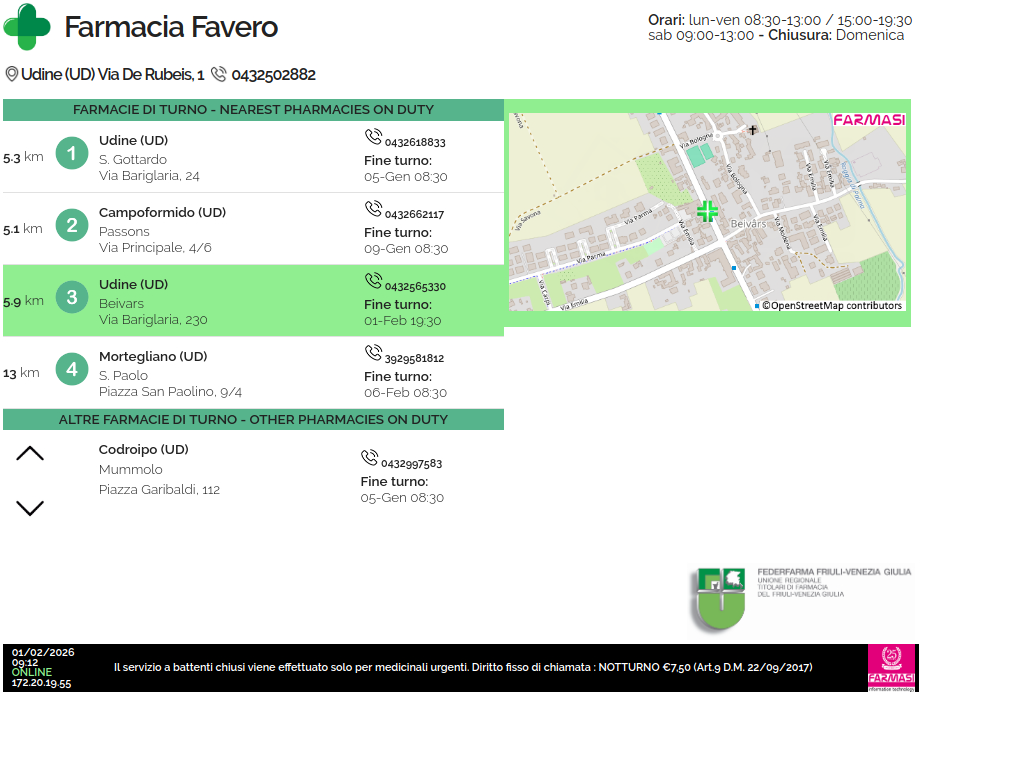The image size is (1024, 768).
Task: Click the green cross marker on the map
Action: coord(707,211)
